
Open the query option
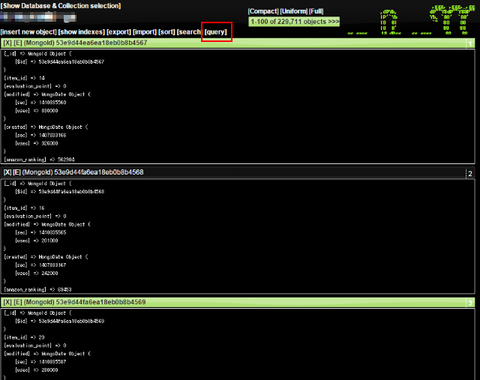[x=216, y=32]
